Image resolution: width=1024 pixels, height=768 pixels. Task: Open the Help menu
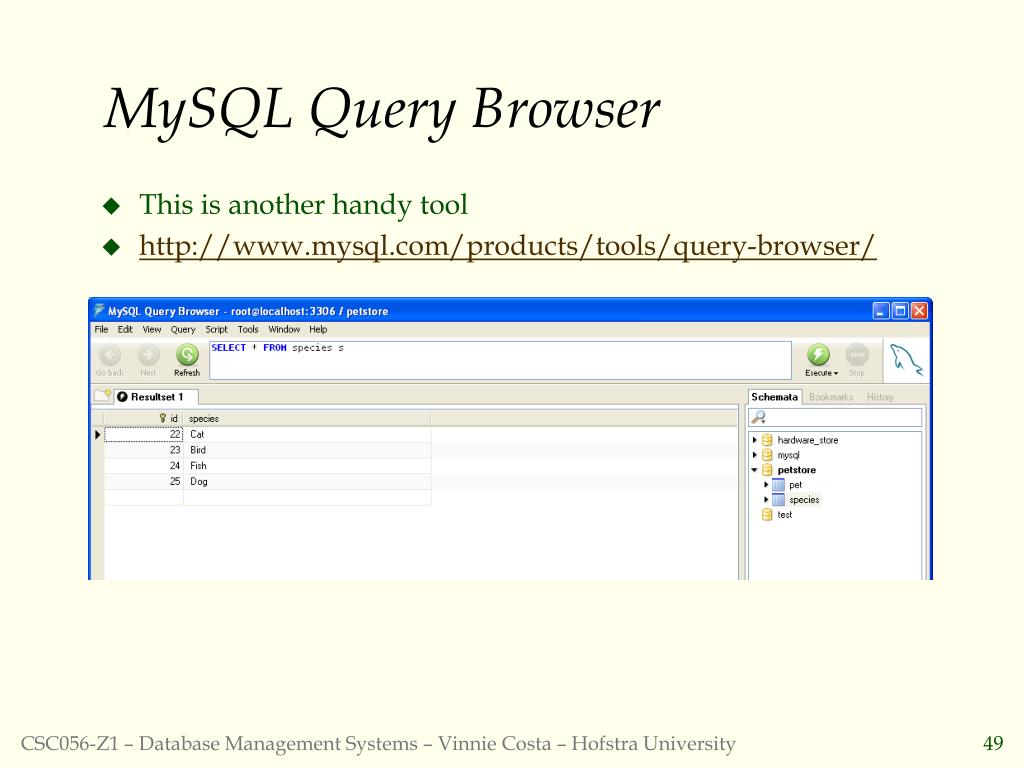(x=318, y=330)
